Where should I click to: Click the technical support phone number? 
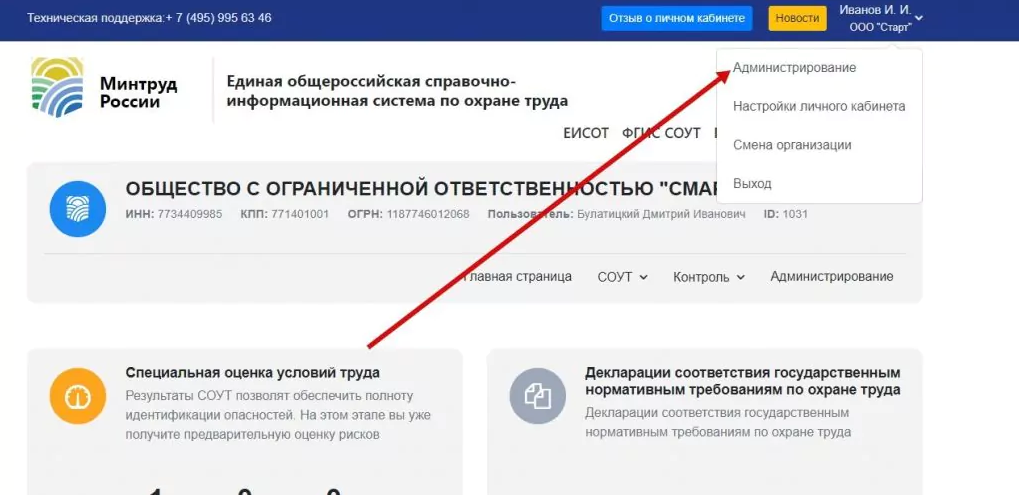pyautogui.click(x=218, y=18)
